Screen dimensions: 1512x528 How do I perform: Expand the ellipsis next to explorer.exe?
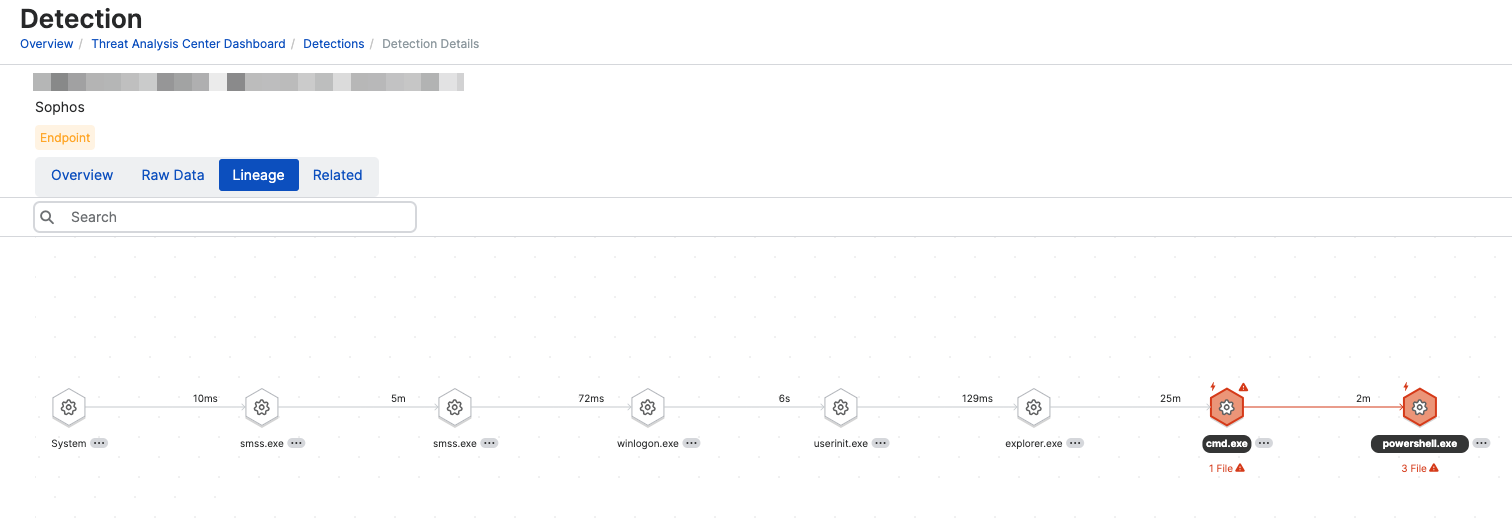pyautogui.click(x=1075, y=443)
